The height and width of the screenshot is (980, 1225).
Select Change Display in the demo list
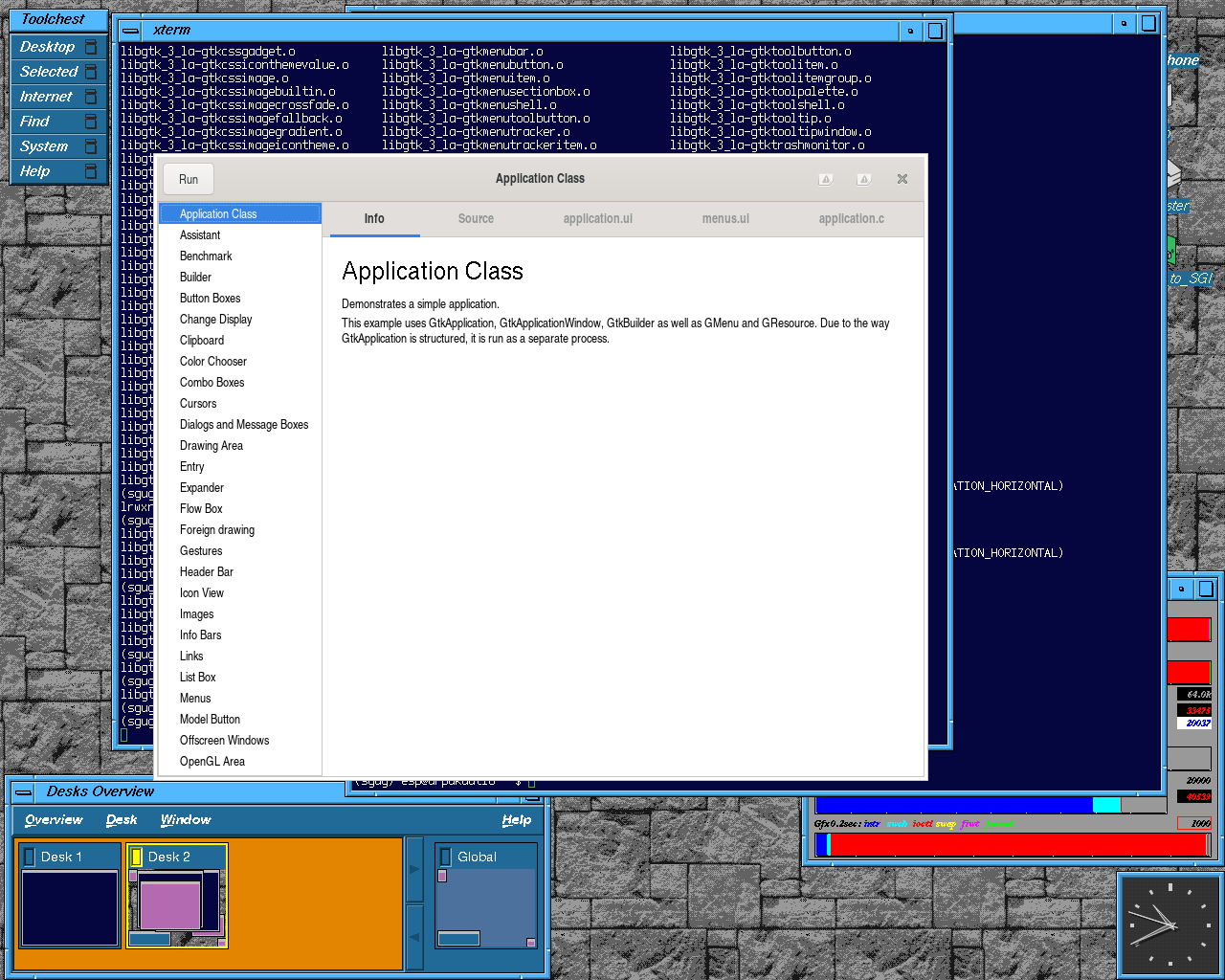[x=240, y=320]
